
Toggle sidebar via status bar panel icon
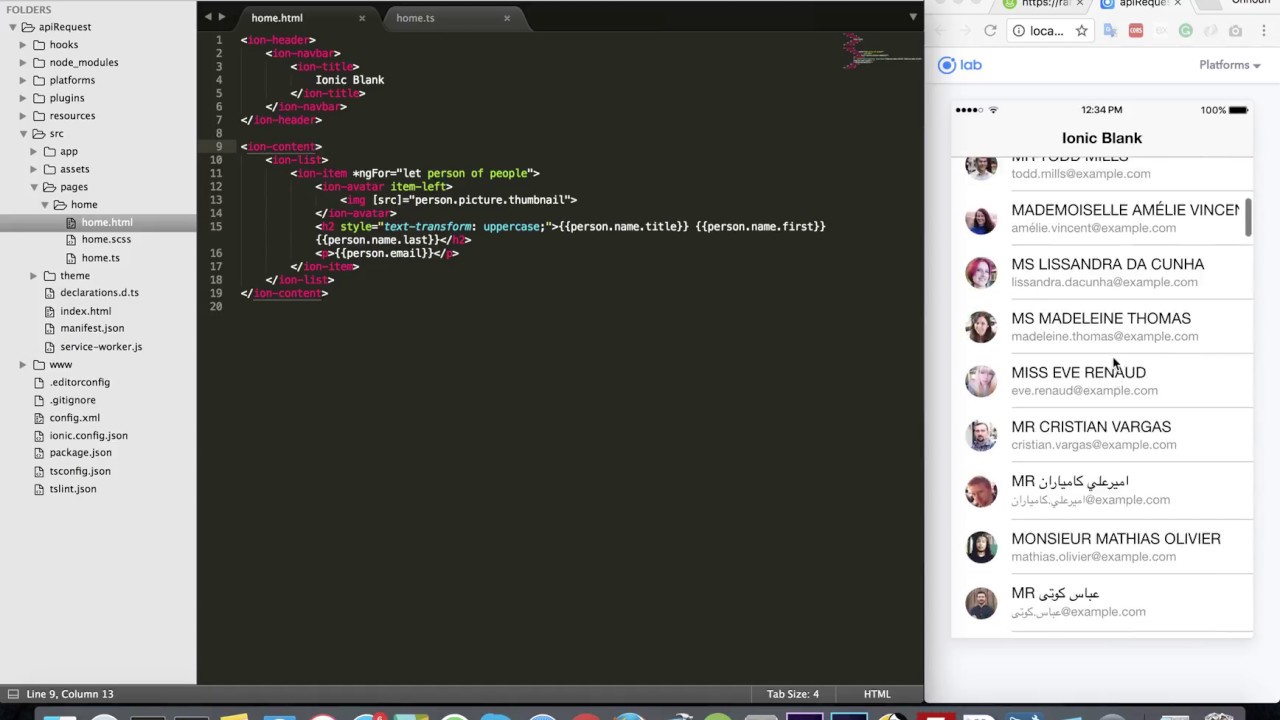[13, 694]
